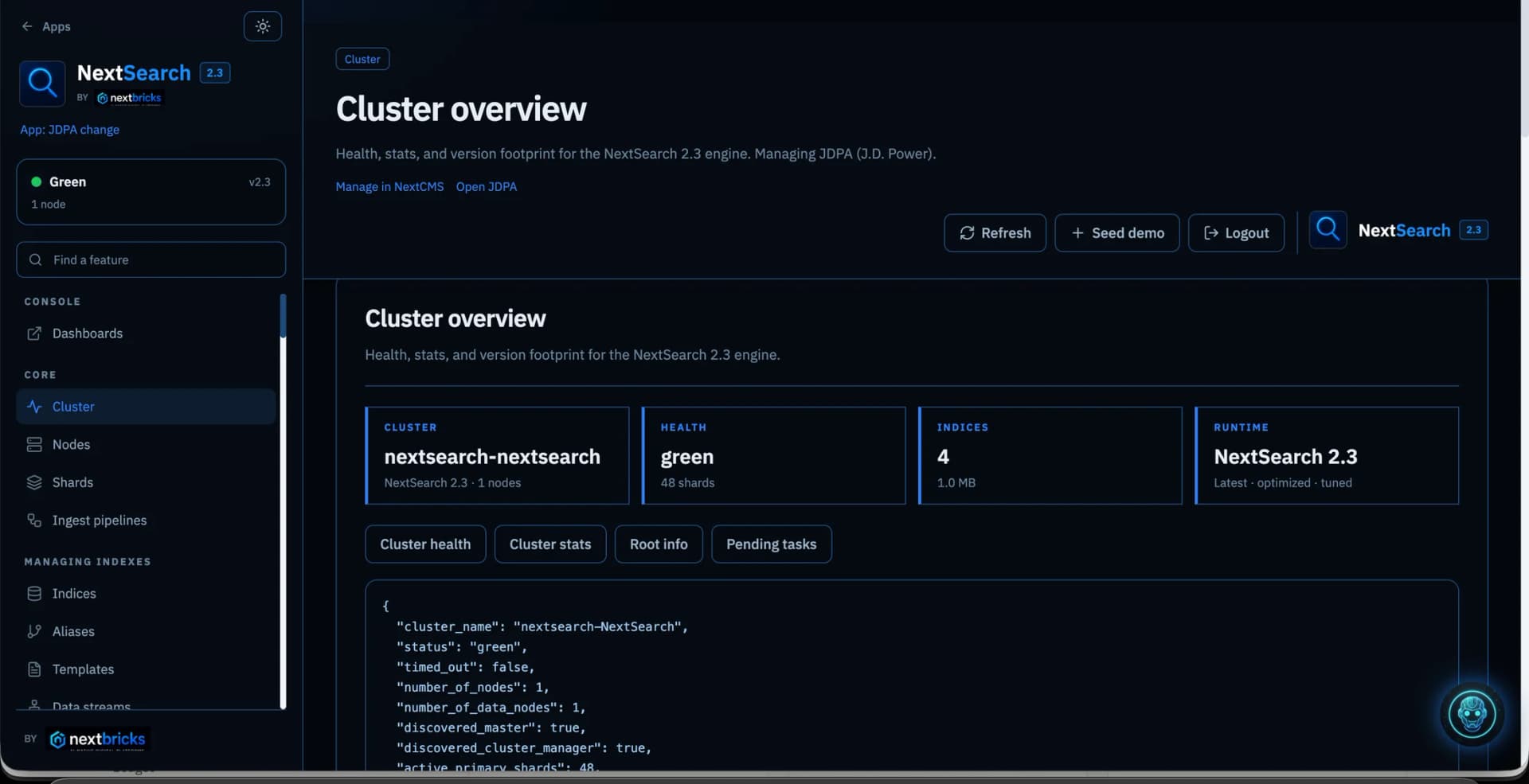Image resolution: width=1529 pixels, height=784 pixels.
Task: Switch to the Cluster health tab
Action: [425, 544]
